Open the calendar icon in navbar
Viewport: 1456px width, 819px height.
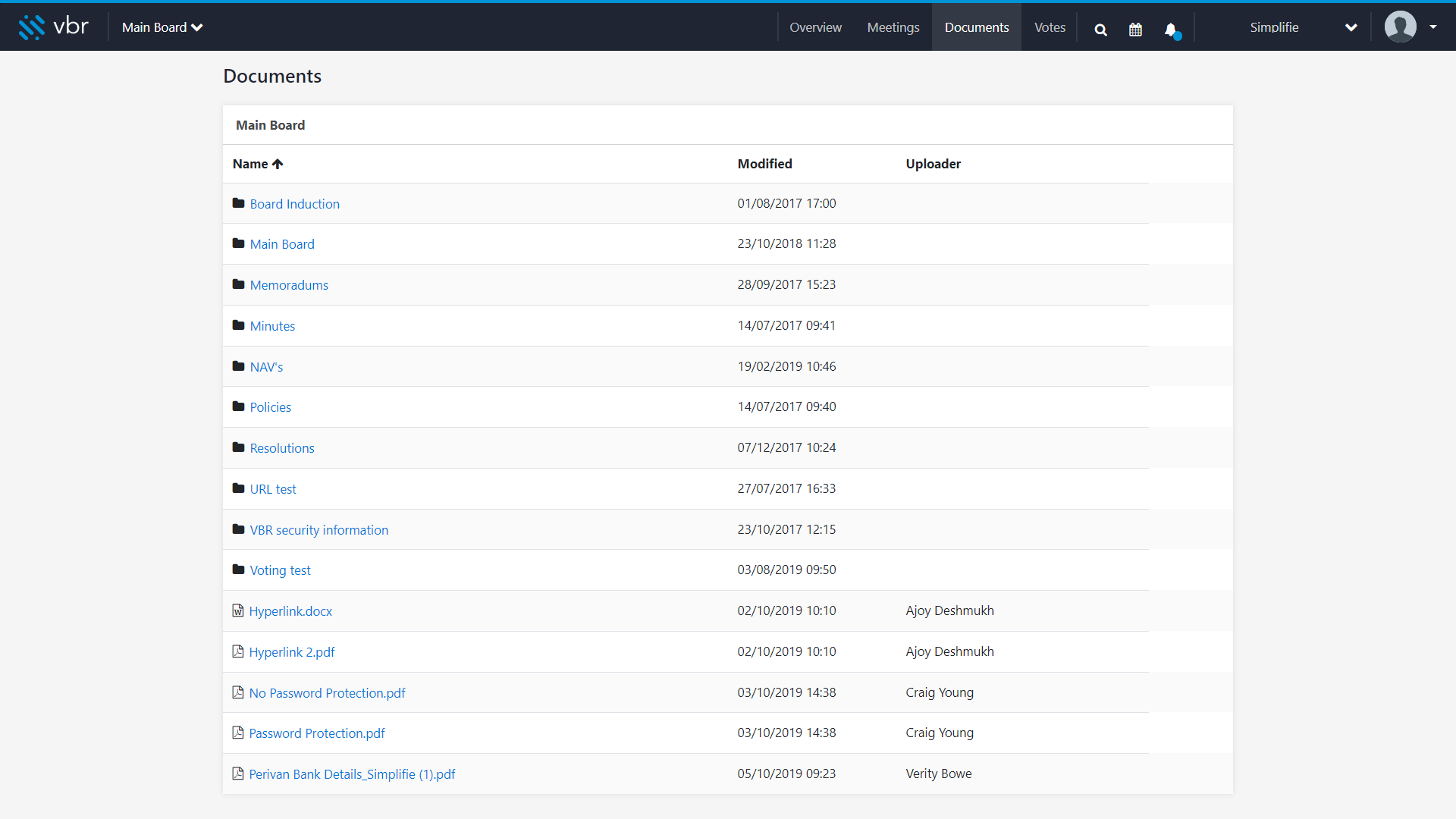coord(1135,30)
